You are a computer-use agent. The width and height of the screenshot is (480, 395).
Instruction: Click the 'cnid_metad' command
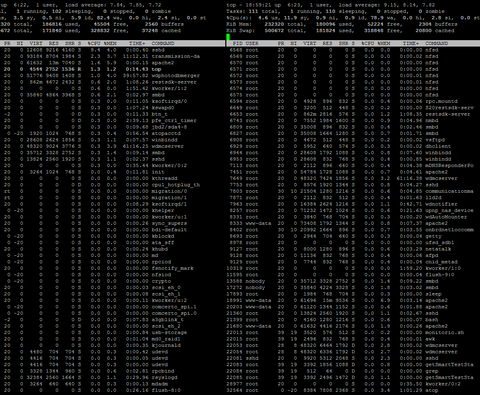441,262
